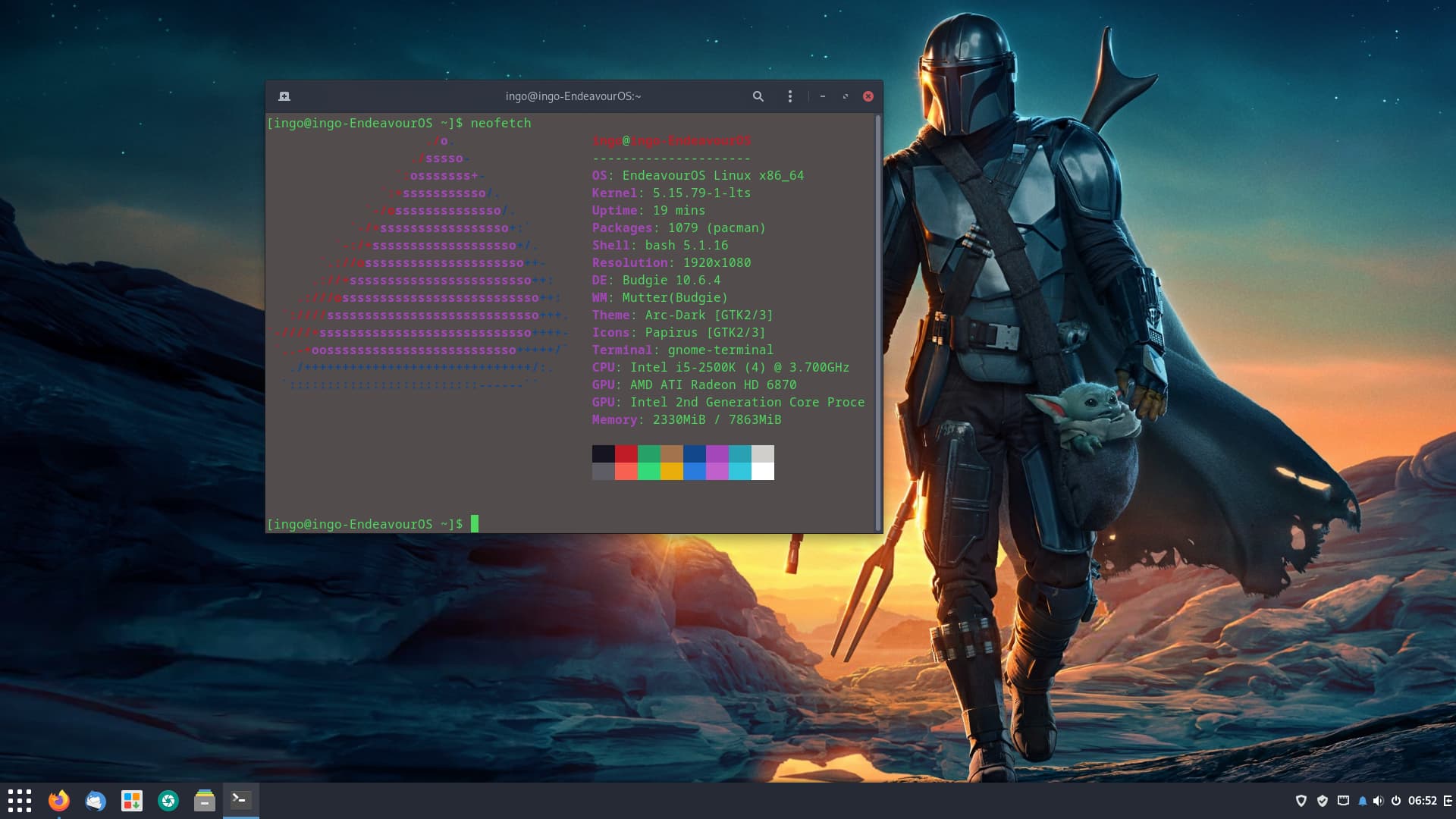Click the terminal vertical scrollbar
1456x819 pixels.
tap(878, 322)
